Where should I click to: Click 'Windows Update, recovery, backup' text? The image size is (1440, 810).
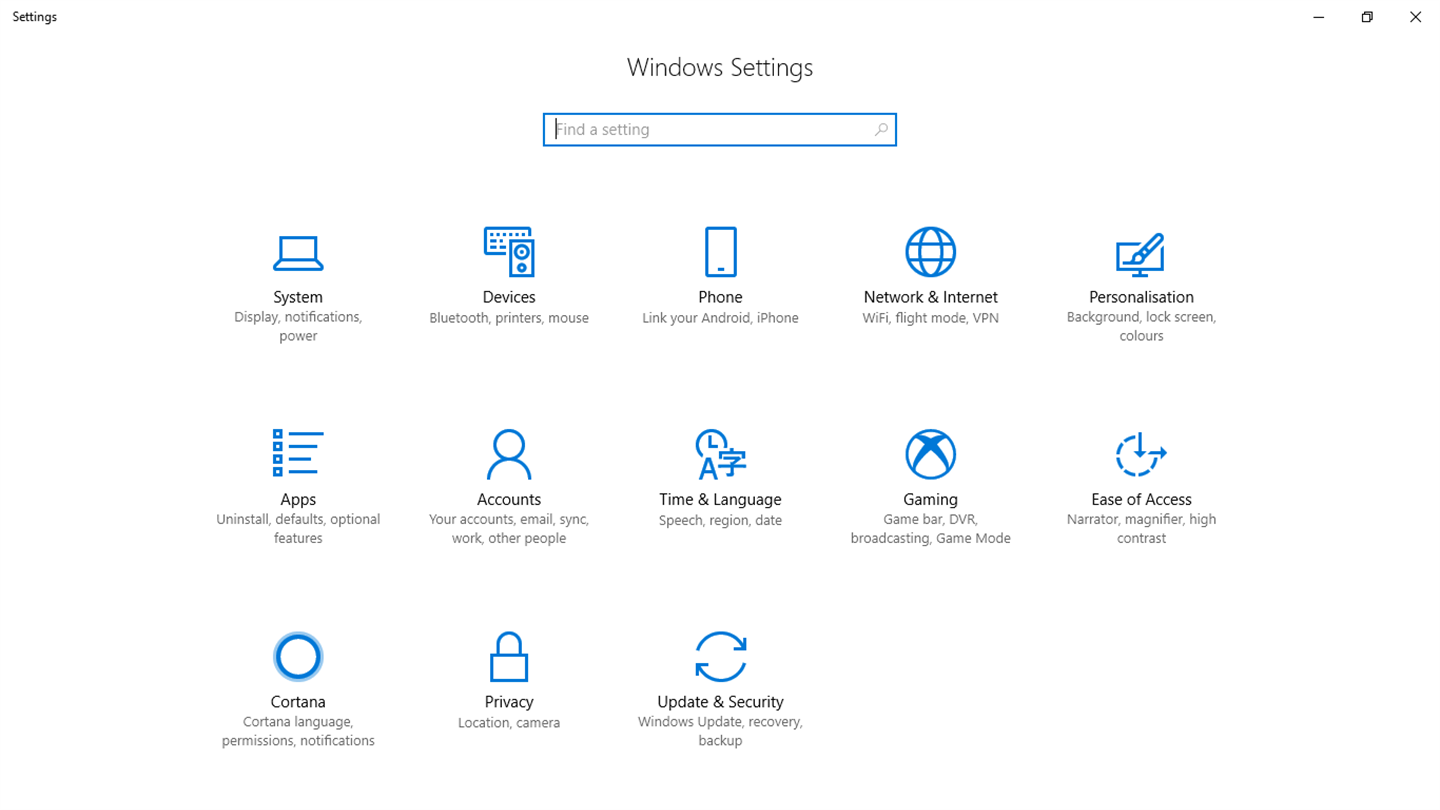[x=720, y=731]
